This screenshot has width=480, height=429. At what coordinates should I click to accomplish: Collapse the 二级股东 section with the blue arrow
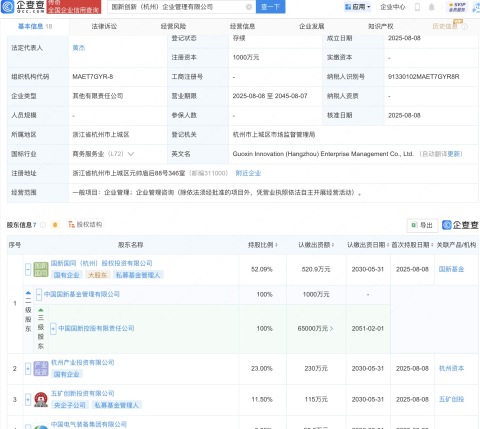click(x=28, y=292)
